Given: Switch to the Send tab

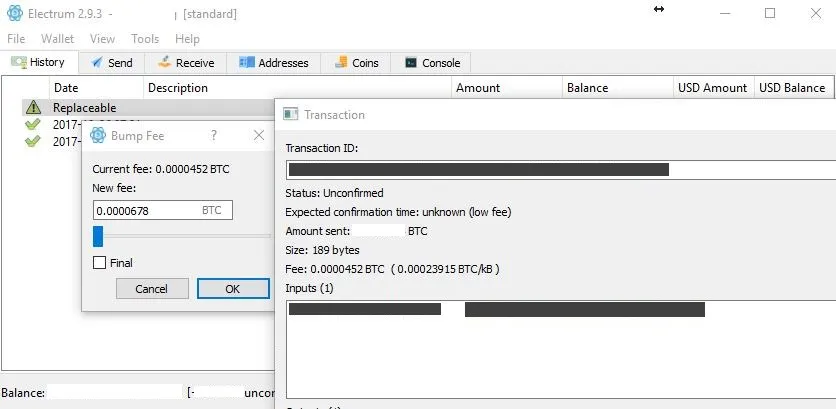Looking at the screenshot, I should (112, 63).
